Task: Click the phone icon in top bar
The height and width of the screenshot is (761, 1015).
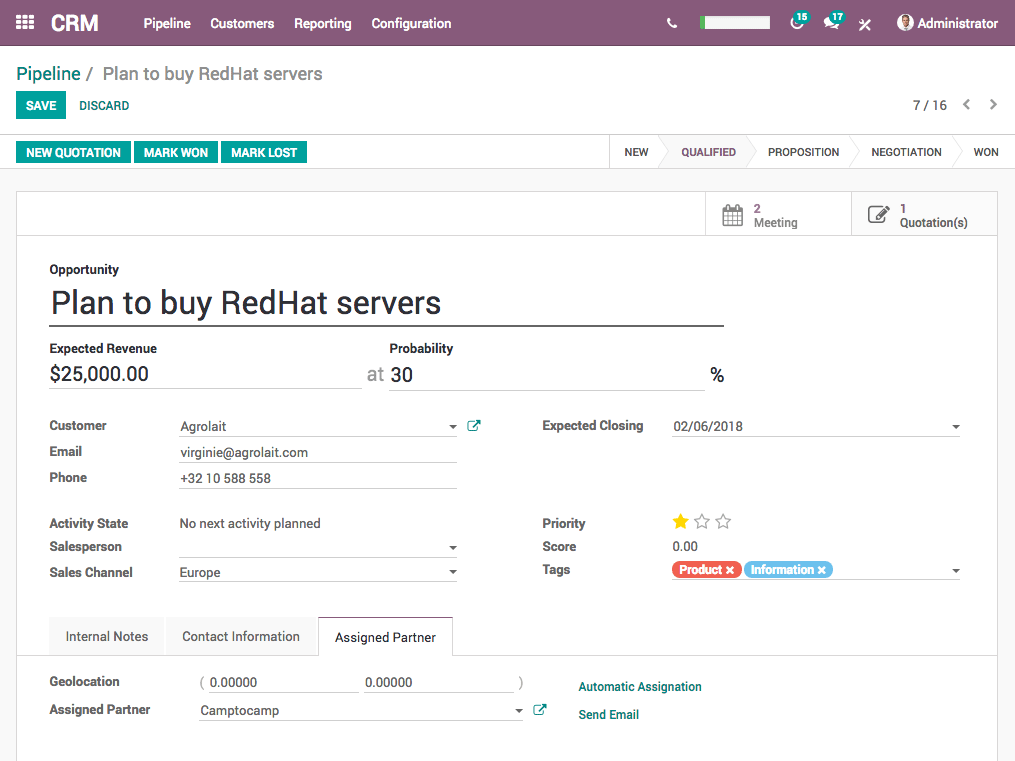Action: pos(671,23)
